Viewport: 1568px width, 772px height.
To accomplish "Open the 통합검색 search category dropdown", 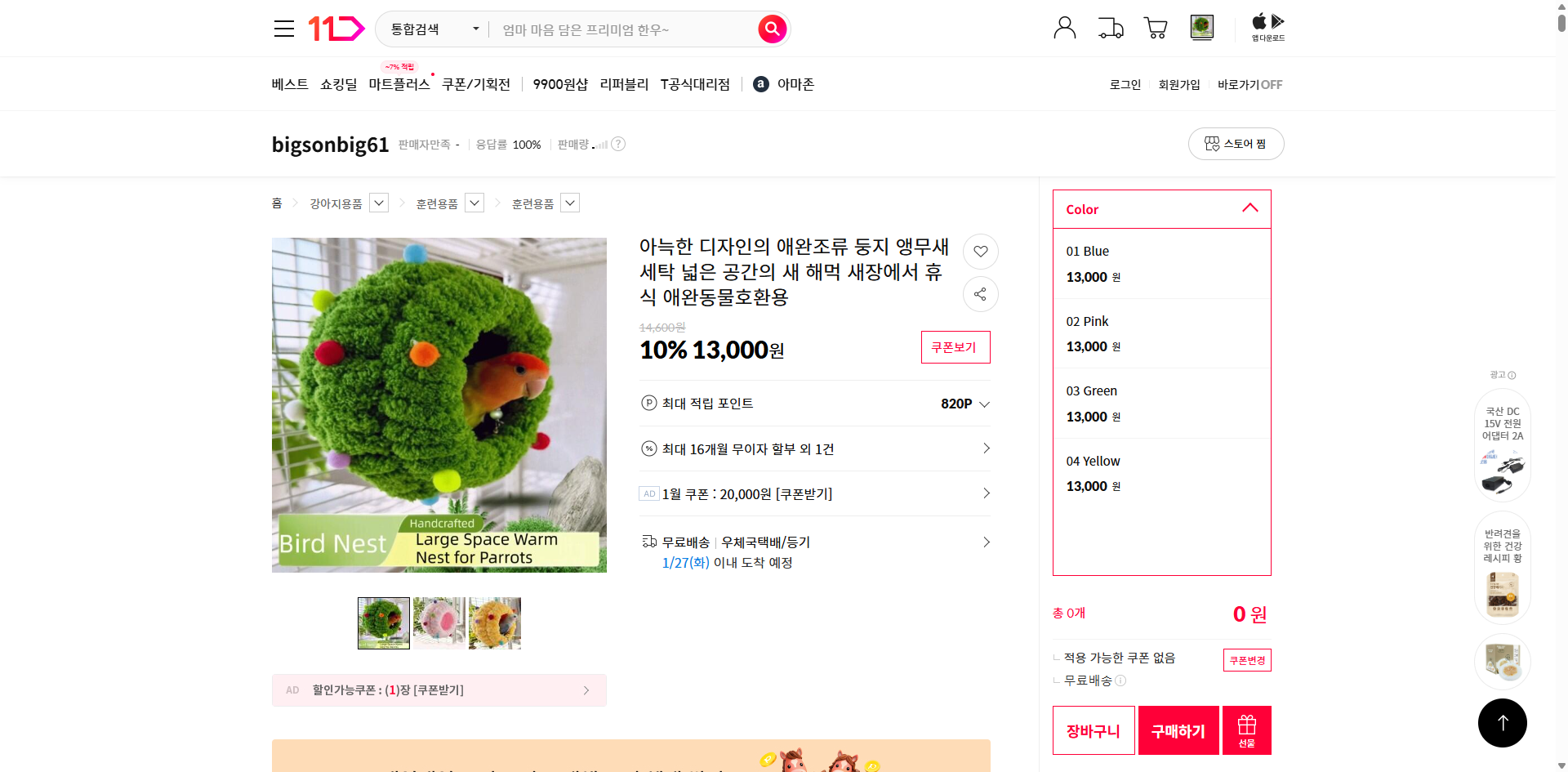I will coord(433,28).
